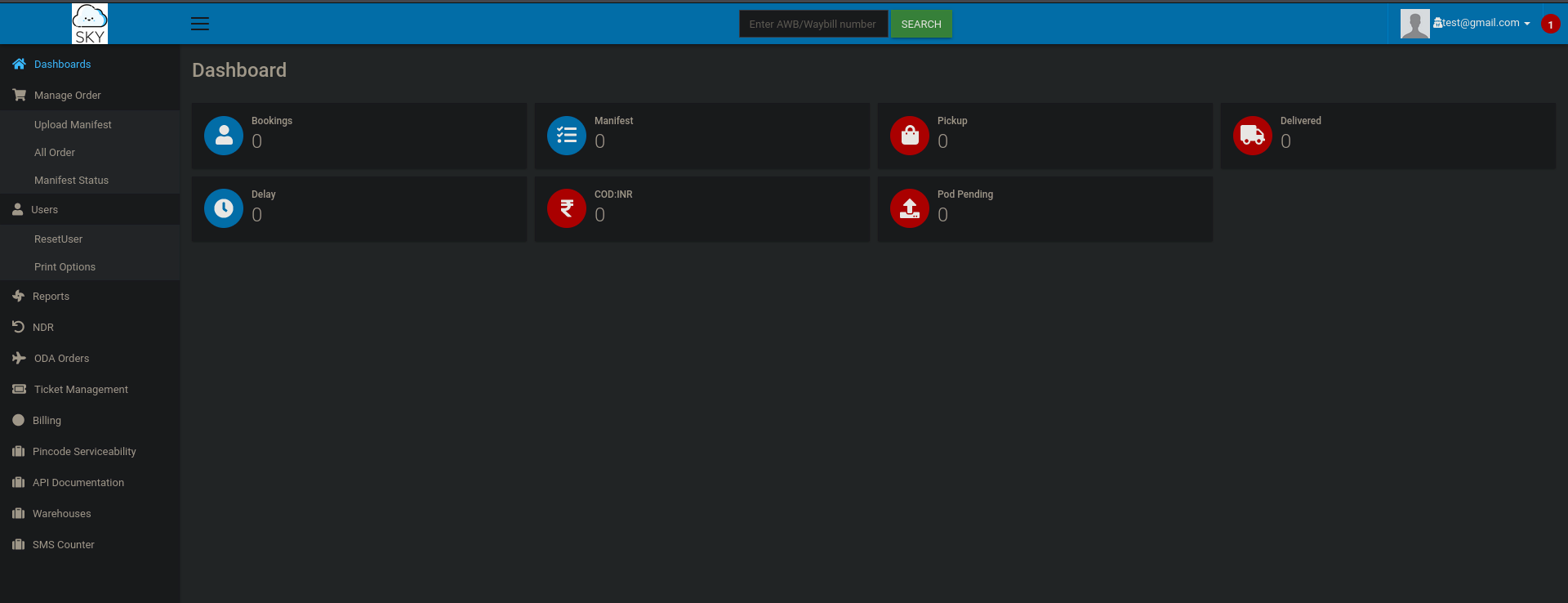Click the Warehouses suitcase icon
Viewport: 1568px width, 603px height.
(18, 513)
